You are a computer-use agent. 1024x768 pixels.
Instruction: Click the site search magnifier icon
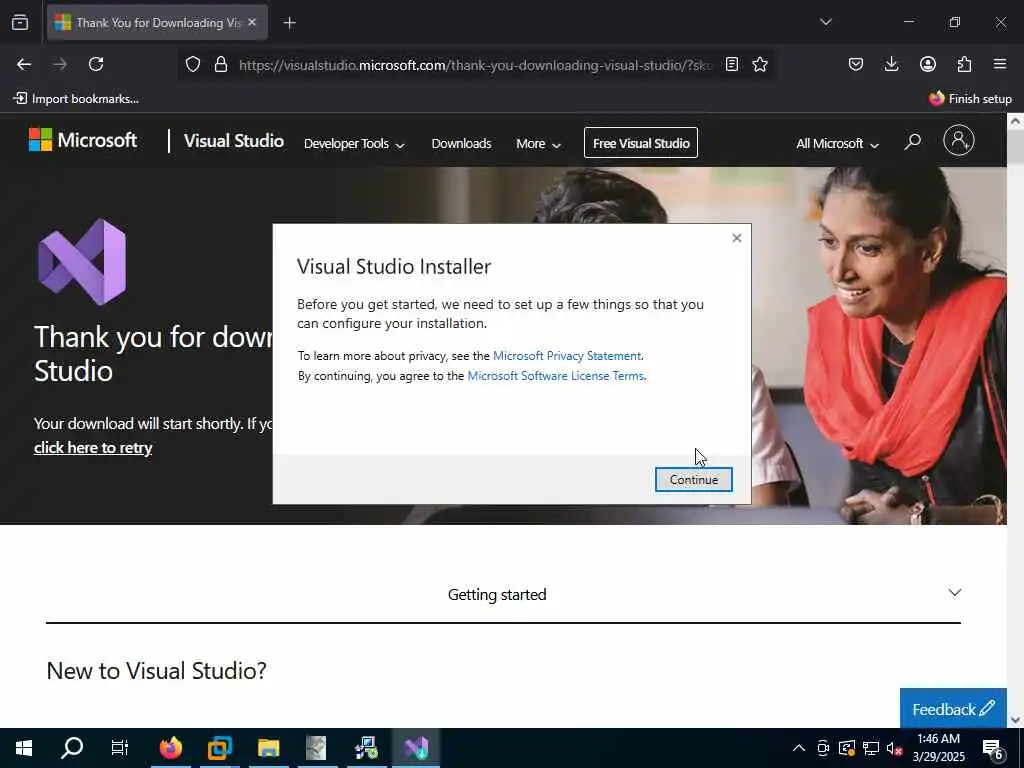click(912, 142)
